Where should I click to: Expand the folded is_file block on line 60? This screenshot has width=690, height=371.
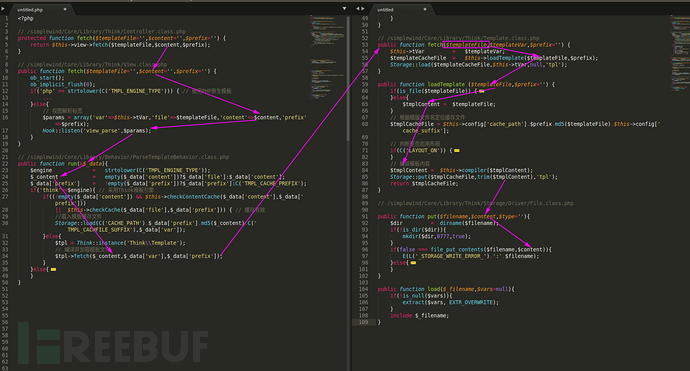click(x=481, y=91)
